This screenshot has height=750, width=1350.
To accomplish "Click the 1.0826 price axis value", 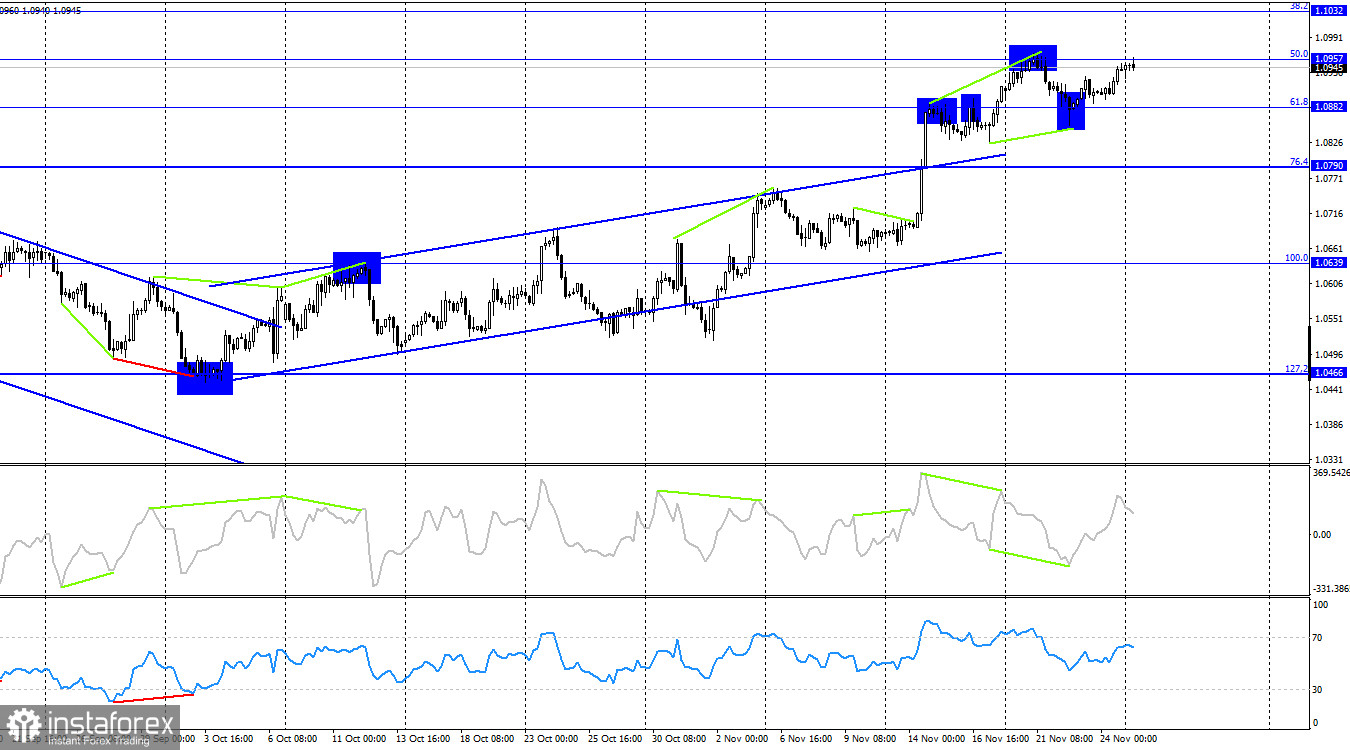I will coord(1328,144).
